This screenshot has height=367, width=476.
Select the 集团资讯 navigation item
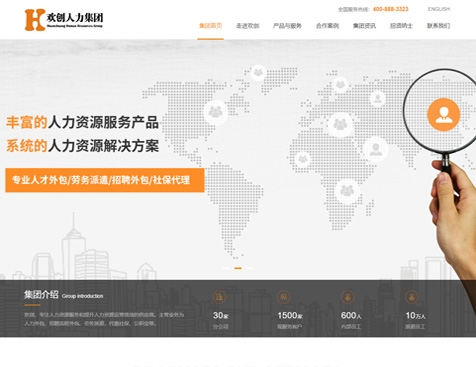pyautogui.click(x=364, y=26)
